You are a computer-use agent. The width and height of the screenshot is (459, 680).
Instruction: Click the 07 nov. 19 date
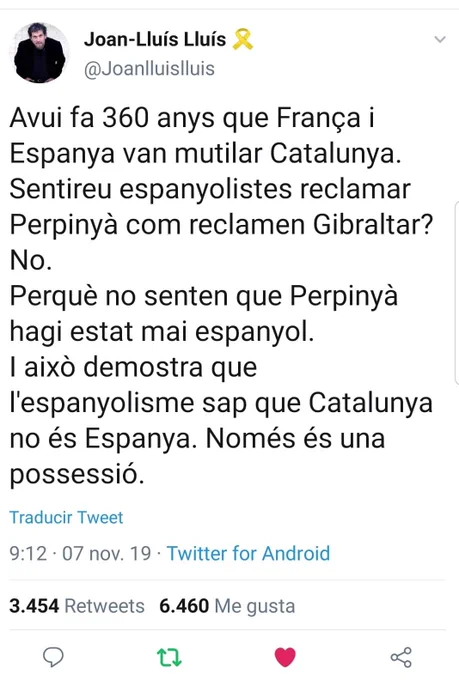[106, 553]
